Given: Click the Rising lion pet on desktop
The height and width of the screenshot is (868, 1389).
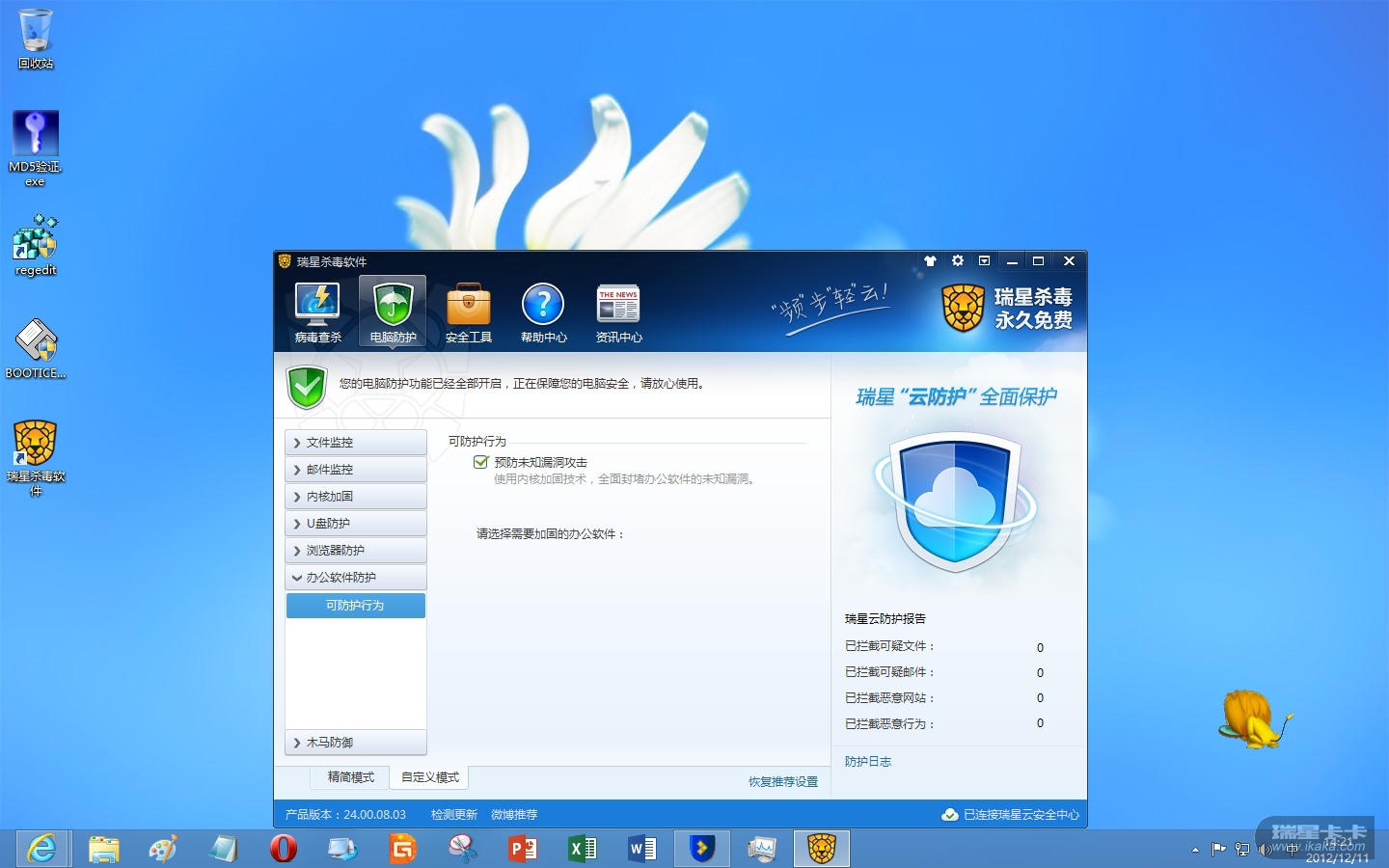Looking at the screenshot, I should click(1254, 719).
